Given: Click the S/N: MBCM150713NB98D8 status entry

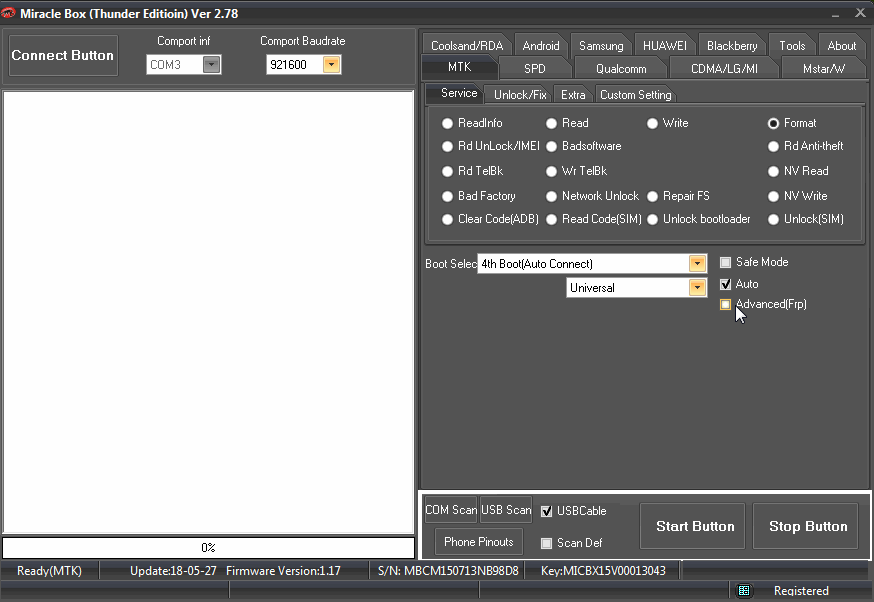Looking at the screenshot, I should pyautogui.click(x=448, y=571).
